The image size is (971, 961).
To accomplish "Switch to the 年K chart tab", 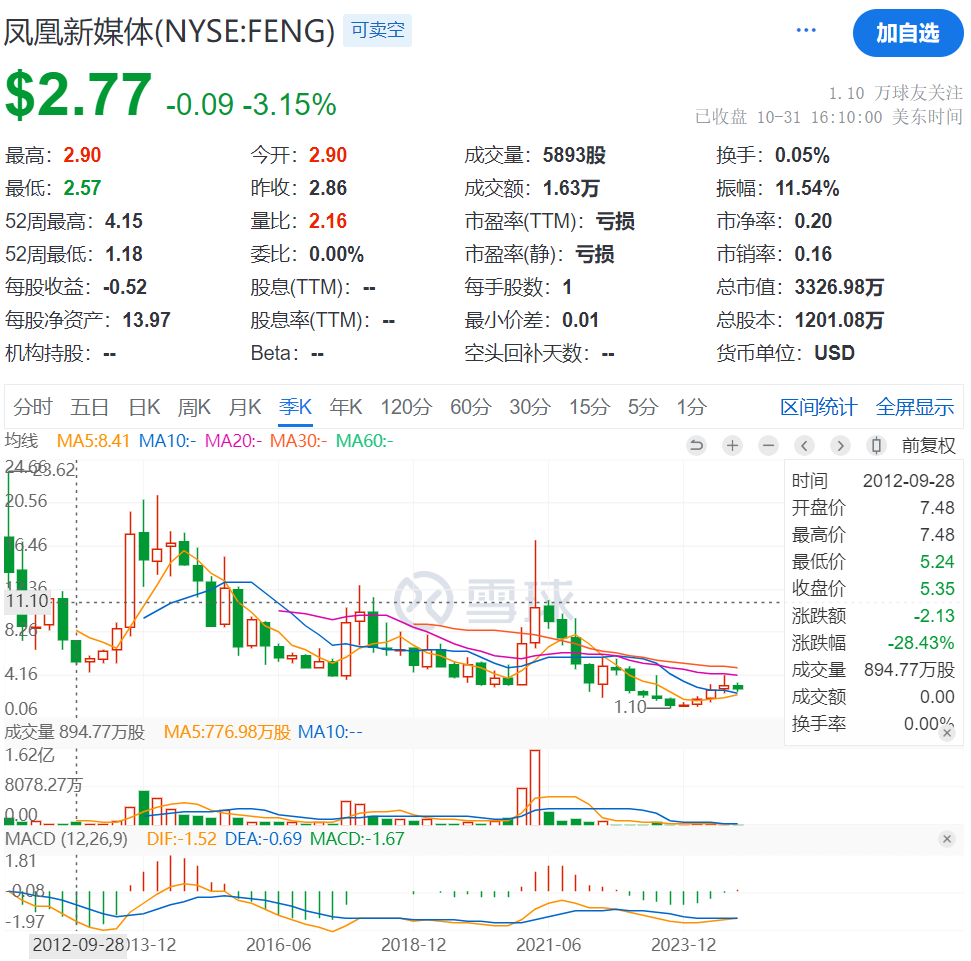I will (346, 407).
